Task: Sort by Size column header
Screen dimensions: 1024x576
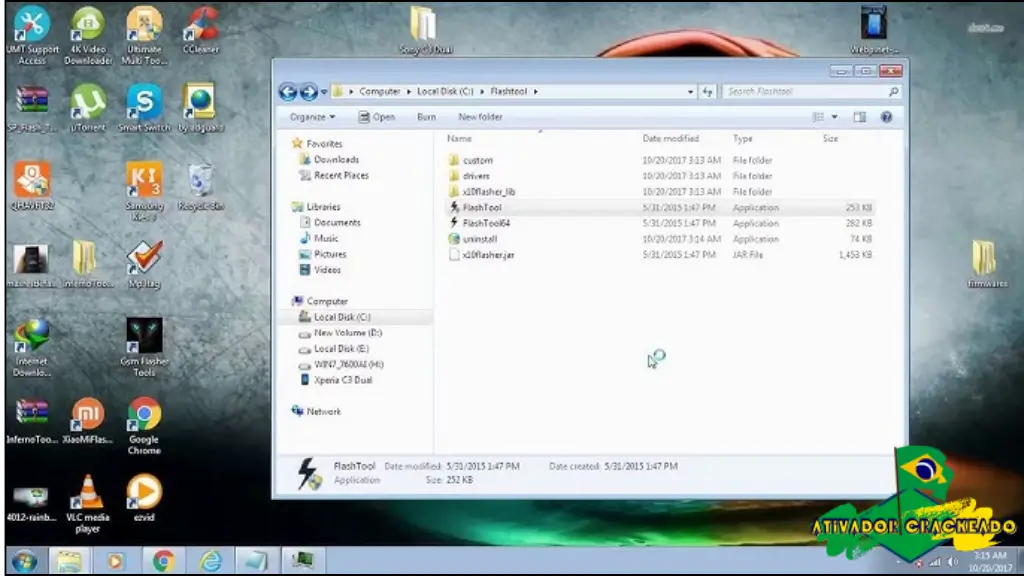Action: click(x=830, y=138)
